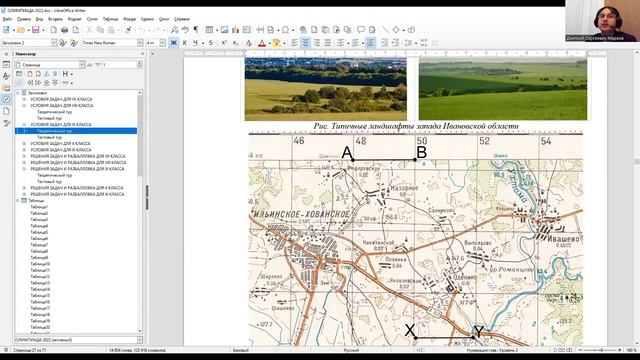Toggle the Navigator deck icon in sidebar
Image resolution: width=640 pixels, height=360 pixels.
(6, 99)
